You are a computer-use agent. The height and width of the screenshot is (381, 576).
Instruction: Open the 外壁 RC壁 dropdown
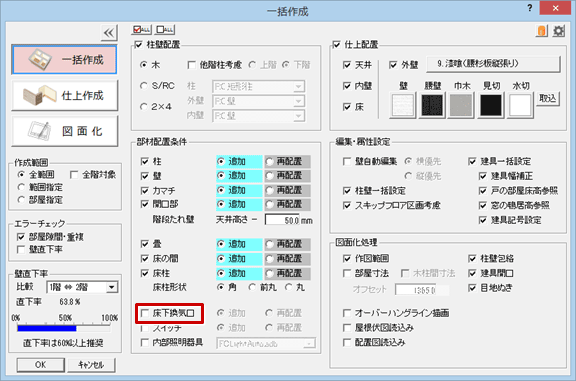point(259,101)
